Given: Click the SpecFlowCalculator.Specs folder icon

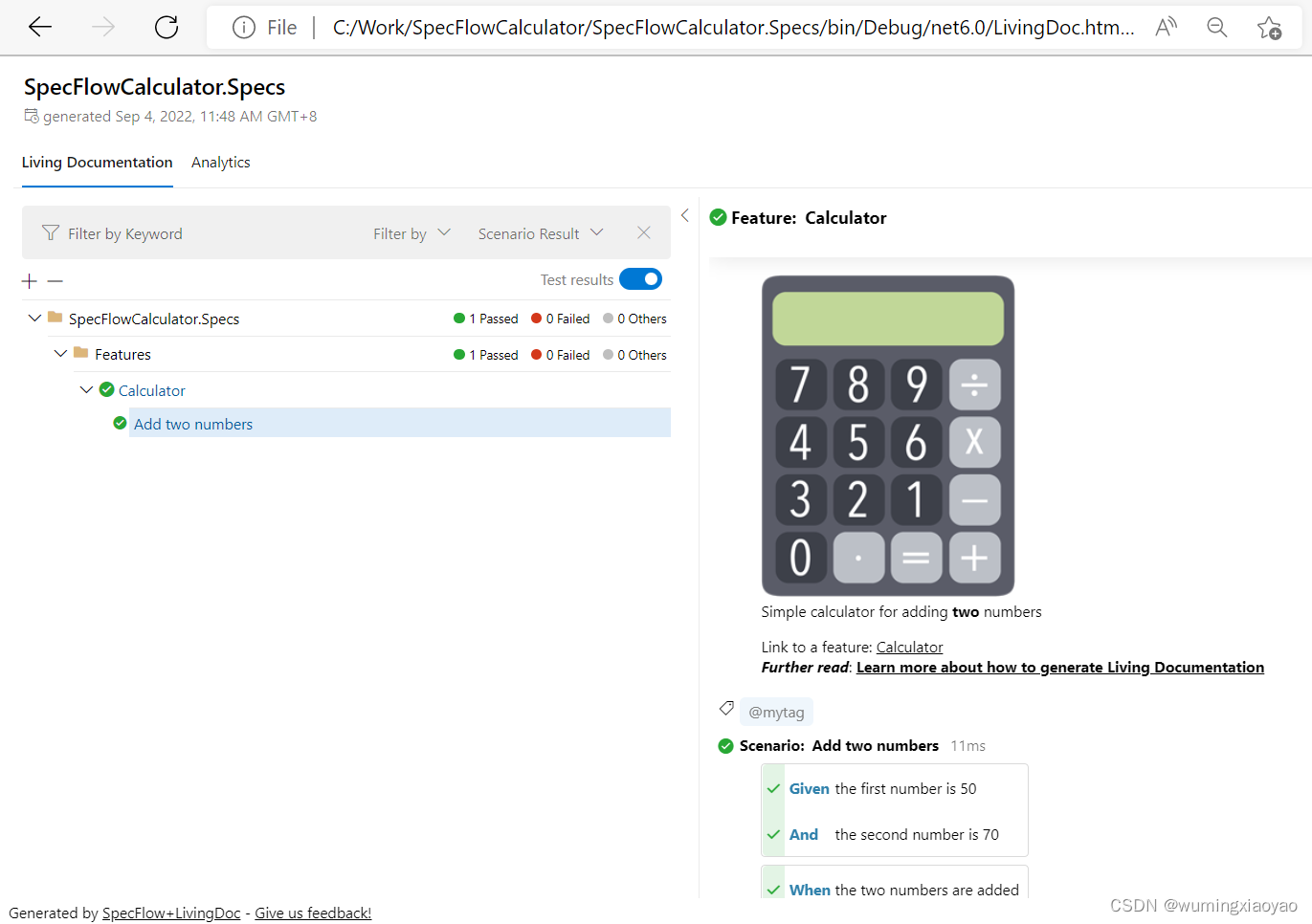Looking at the screenshot, I should pyautogui.click(x=56, y=317).
